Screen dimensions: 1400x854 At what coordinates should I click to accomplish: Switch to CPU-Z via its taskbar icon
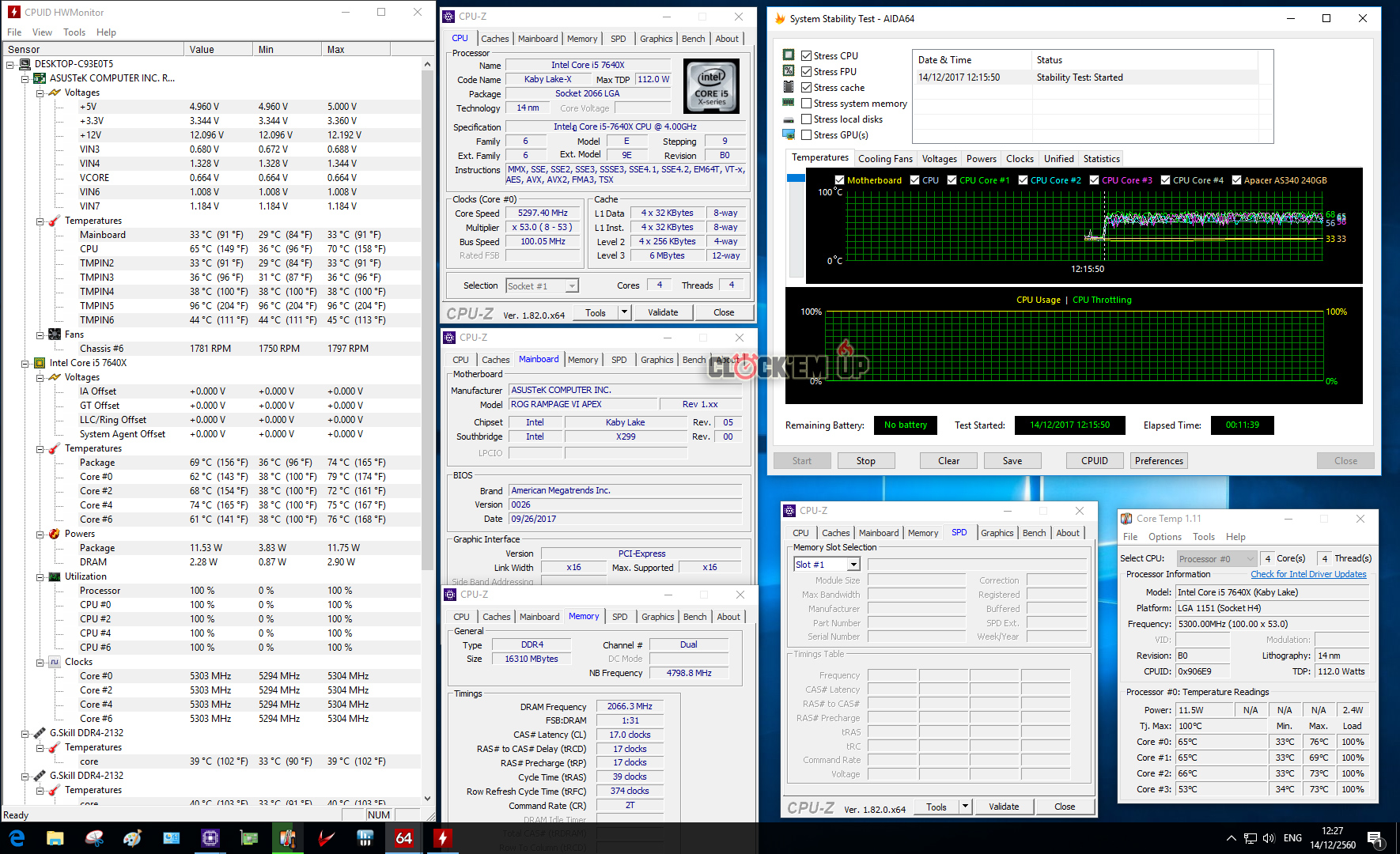click(210, 837)
